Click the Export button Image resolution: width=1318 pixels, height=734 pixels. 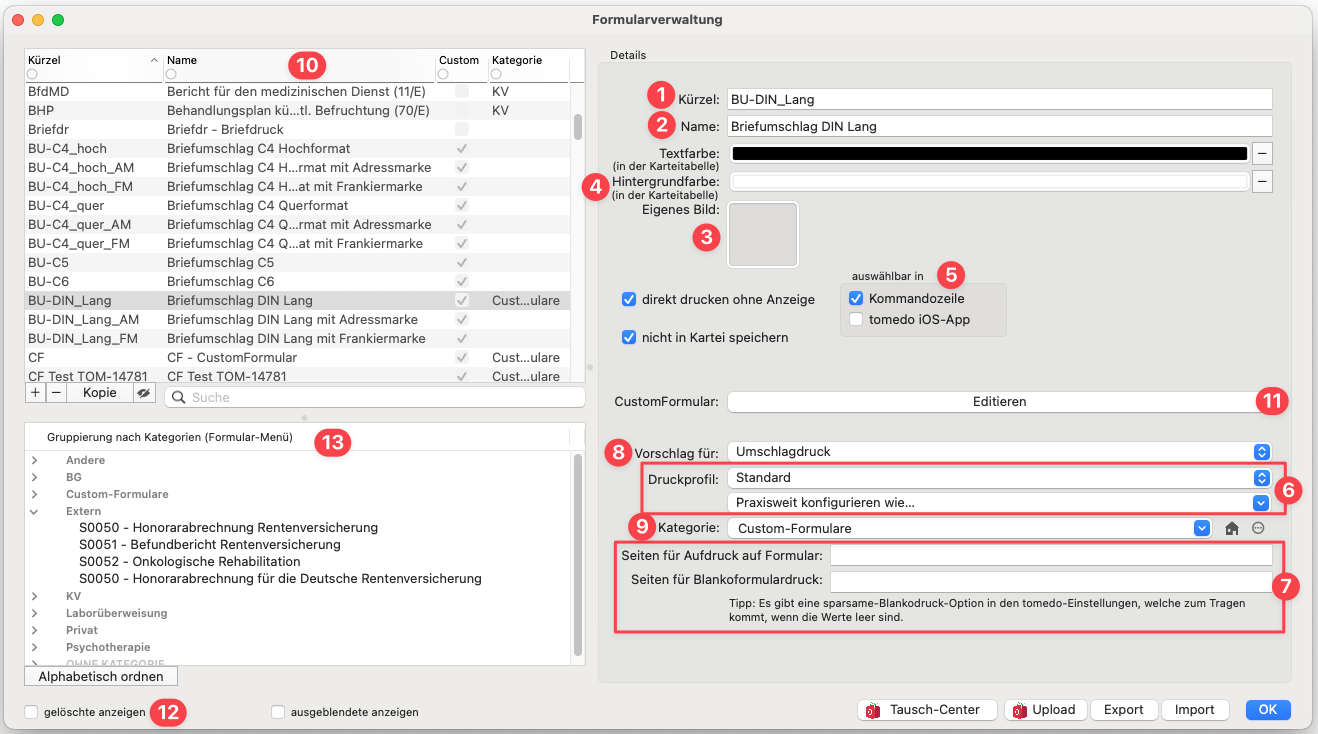point(1123,710)
